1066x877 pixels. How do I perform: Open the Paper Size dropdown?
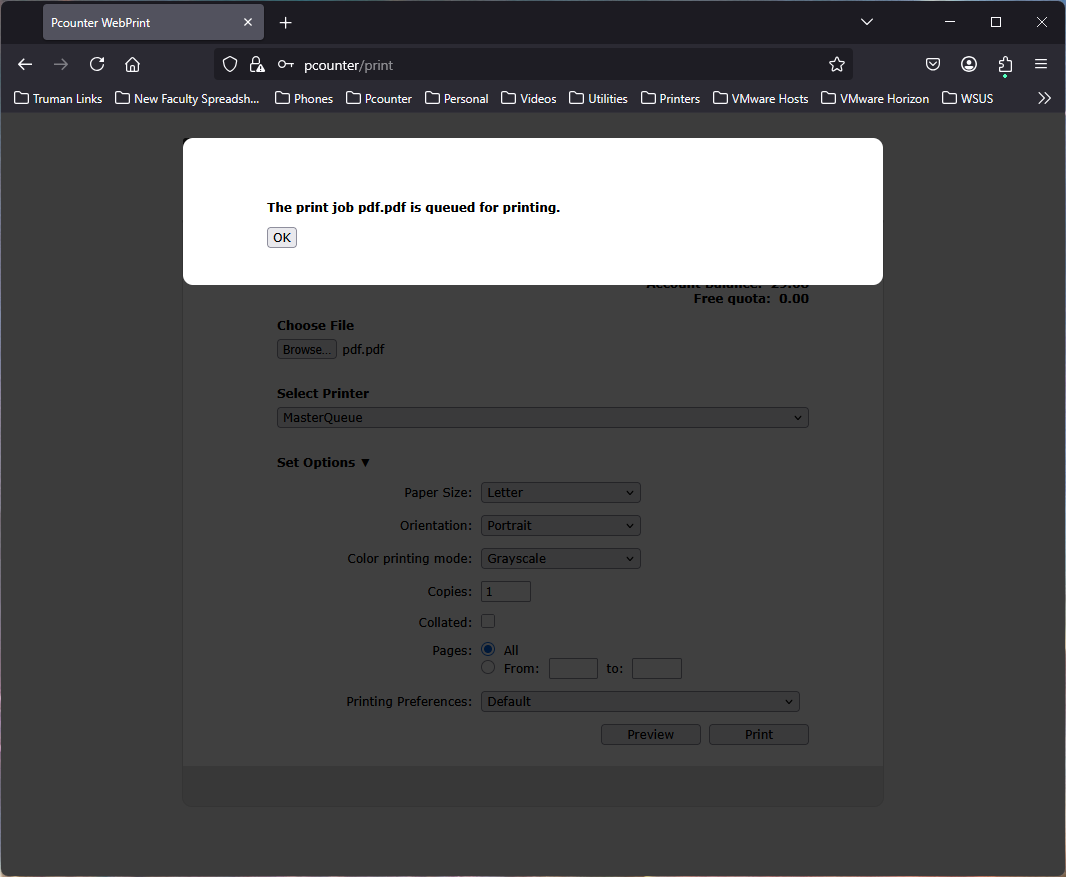coord(561,493)
